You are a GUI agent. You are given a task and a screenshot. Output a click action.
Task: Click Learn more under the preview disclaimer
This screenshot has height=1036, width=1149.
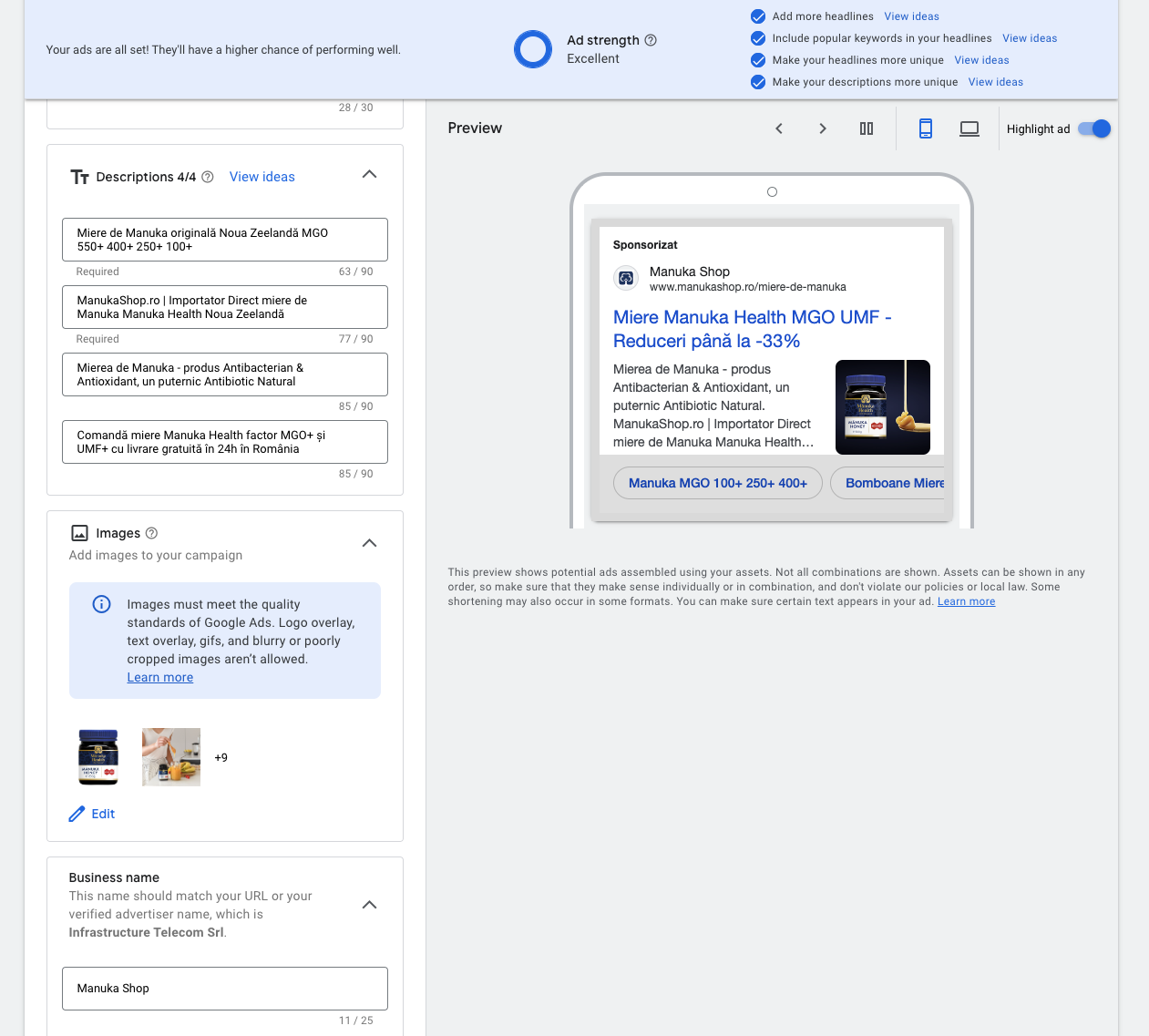(966, 601)
